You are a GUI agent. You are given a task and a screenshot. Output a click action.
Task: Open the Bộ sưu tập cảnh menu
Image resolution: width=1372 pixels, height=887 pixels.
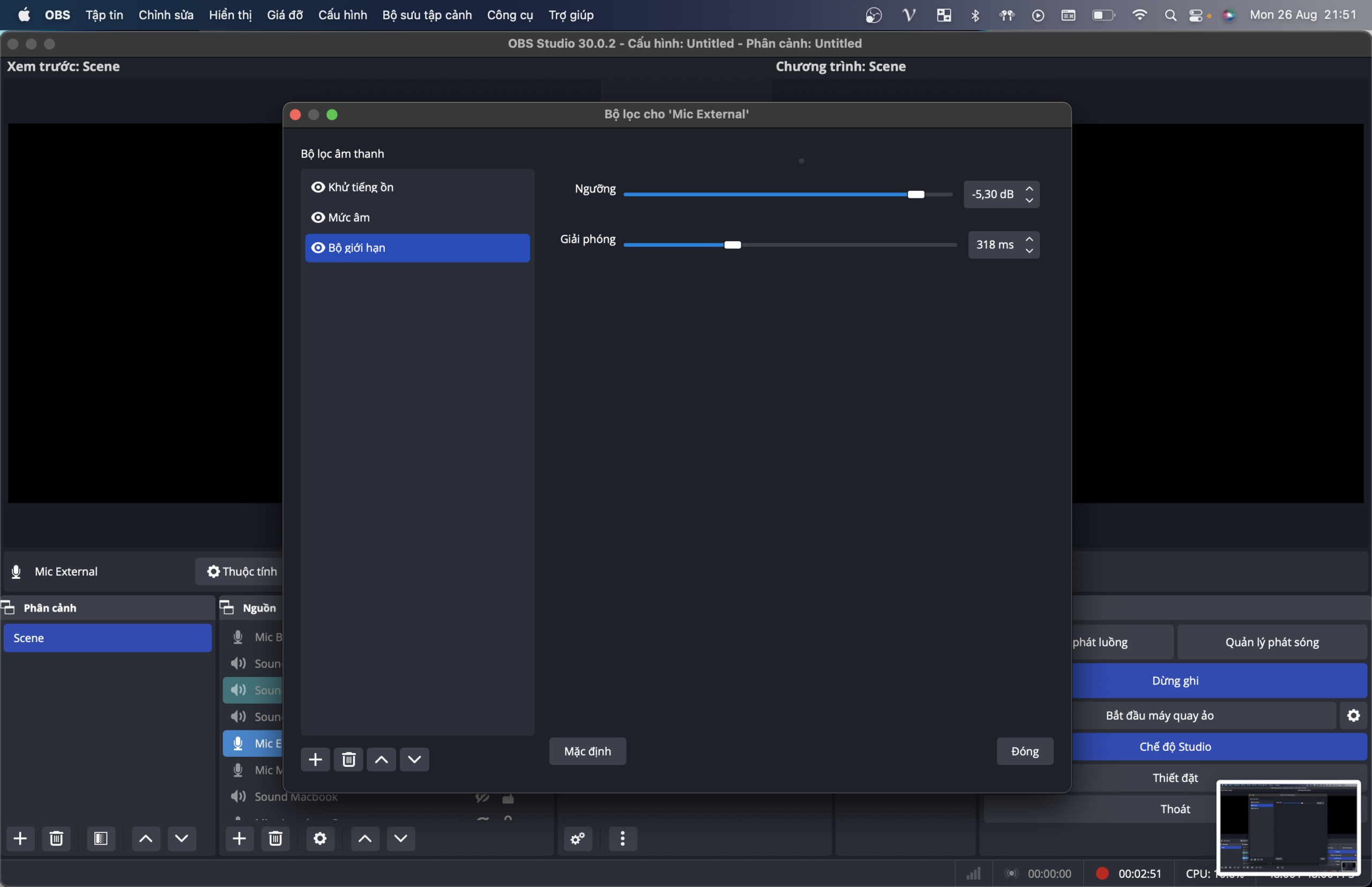427,15
